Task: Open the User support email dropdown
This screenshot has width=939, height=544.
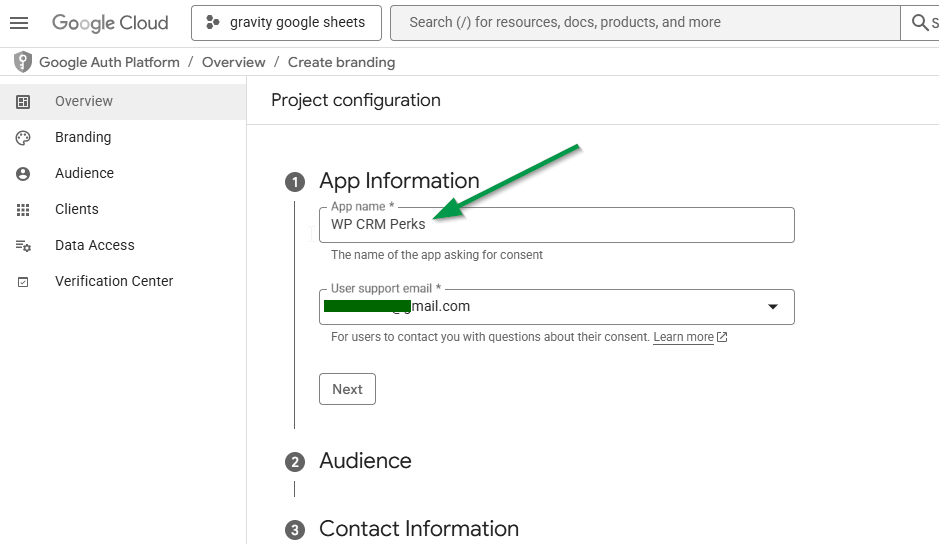Action: click(557, 307)
